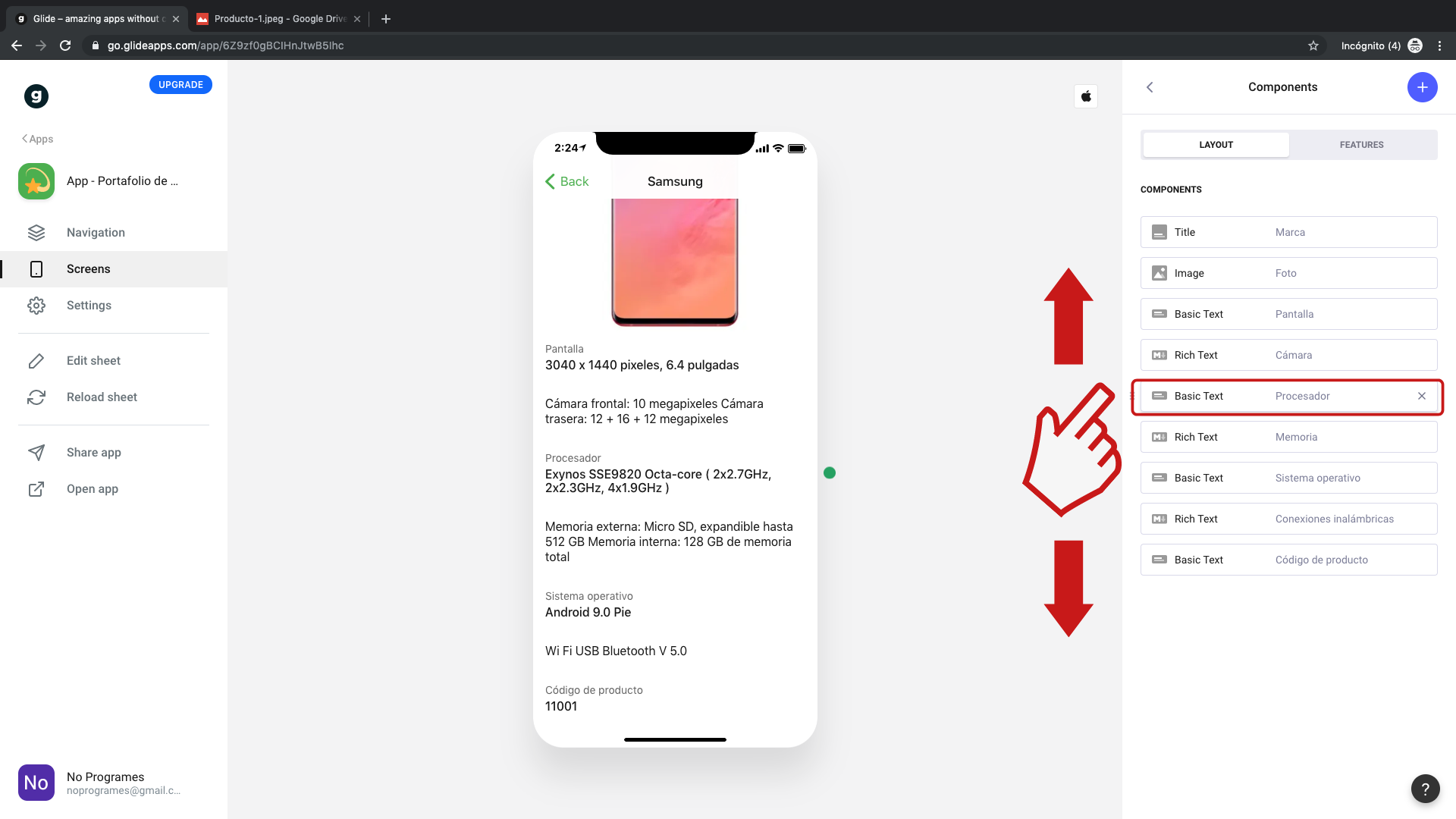Click the Rich Text icon for Cámara
Screen dimensions: 1456x819
(x=1159, y=355)
